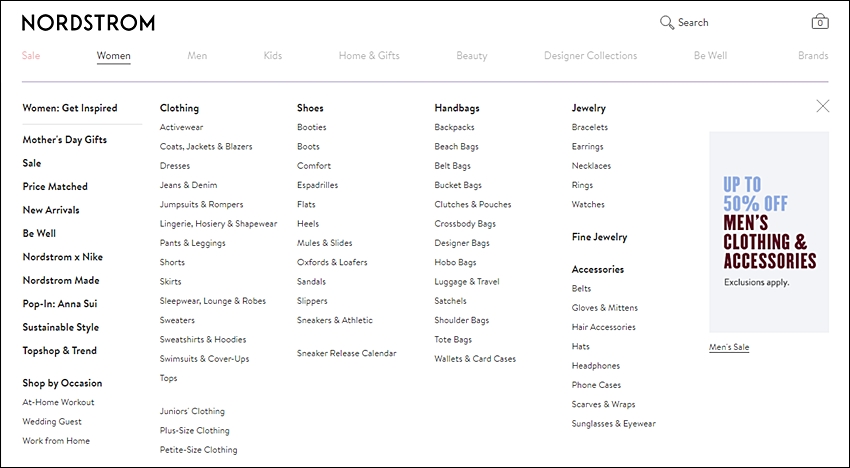Viewport: 850px width, 468px height.
Task: Click the Men's Sale link
Action: click(729, 347)
